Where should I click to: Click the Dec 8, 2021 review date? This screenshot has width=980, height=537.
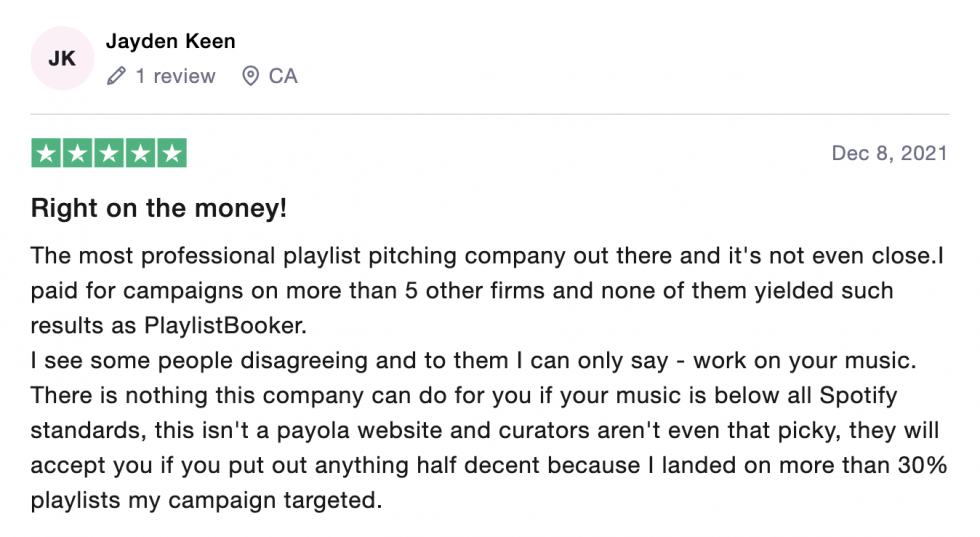pos(889,153)
